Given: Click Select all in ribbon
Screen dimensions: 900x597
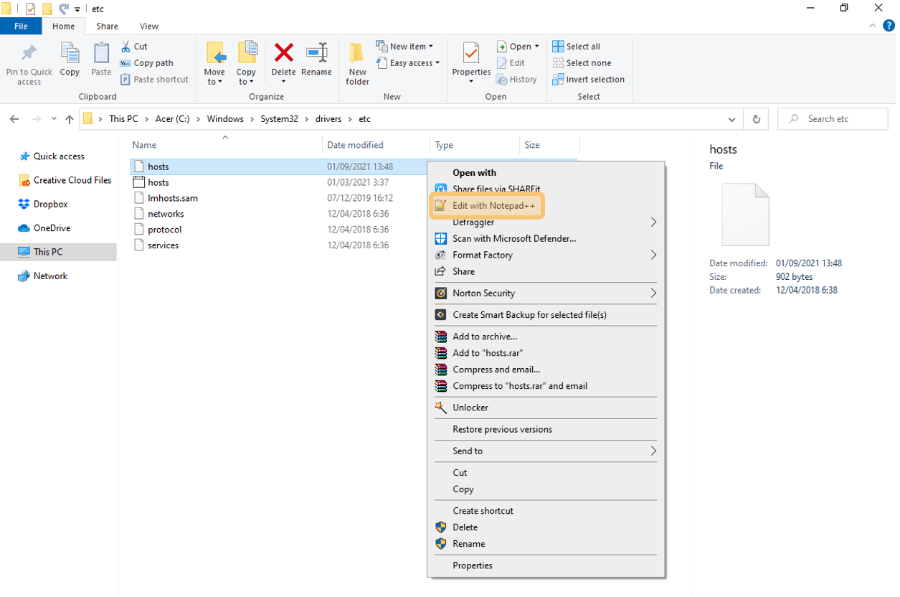Looking at the screenshot, I should click(x=576, y=46).
